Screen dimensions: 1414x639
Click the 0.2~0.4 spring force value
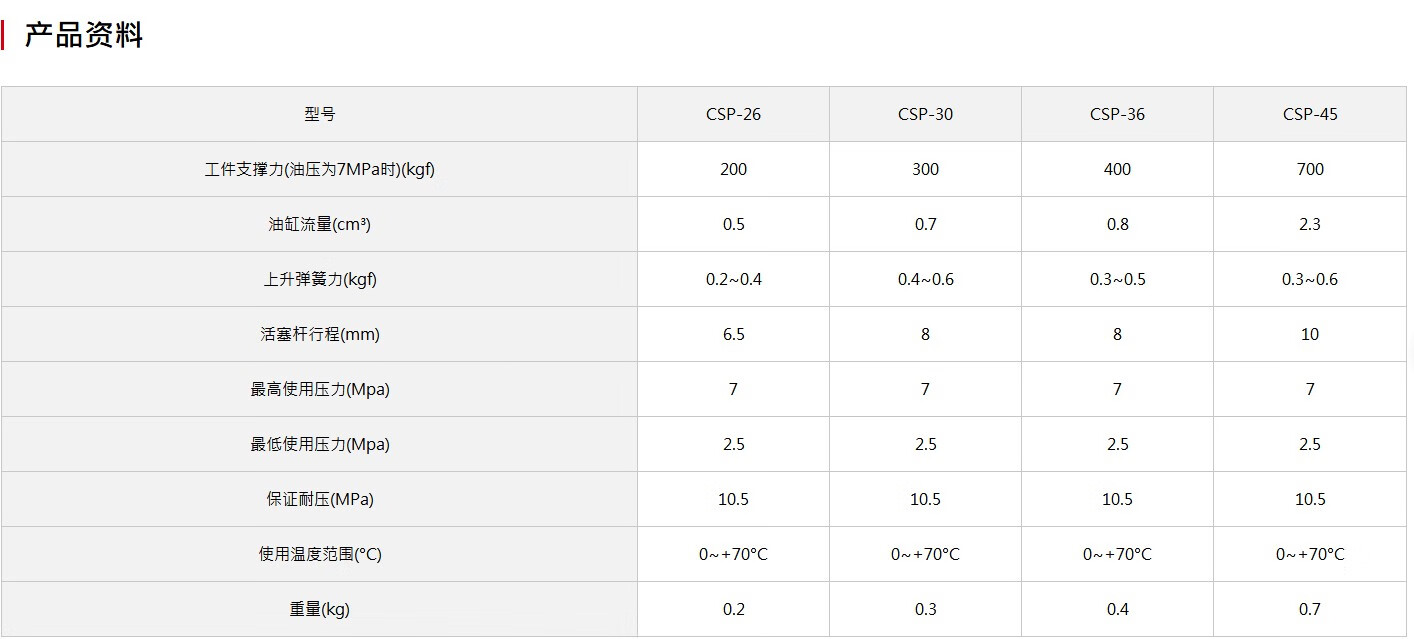click(x=733, y=279)
